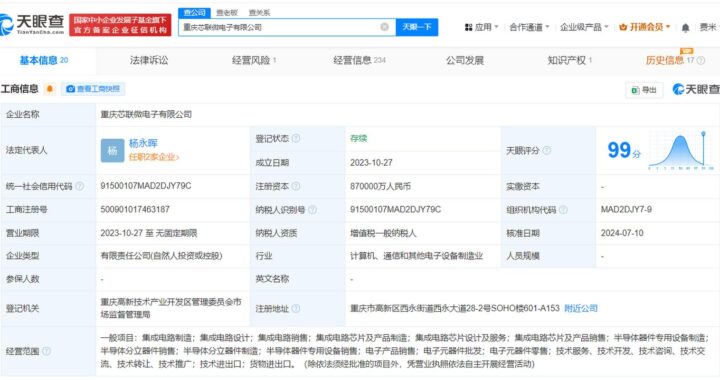Click the Tianyancha logo at top left

tap(32, 24)
